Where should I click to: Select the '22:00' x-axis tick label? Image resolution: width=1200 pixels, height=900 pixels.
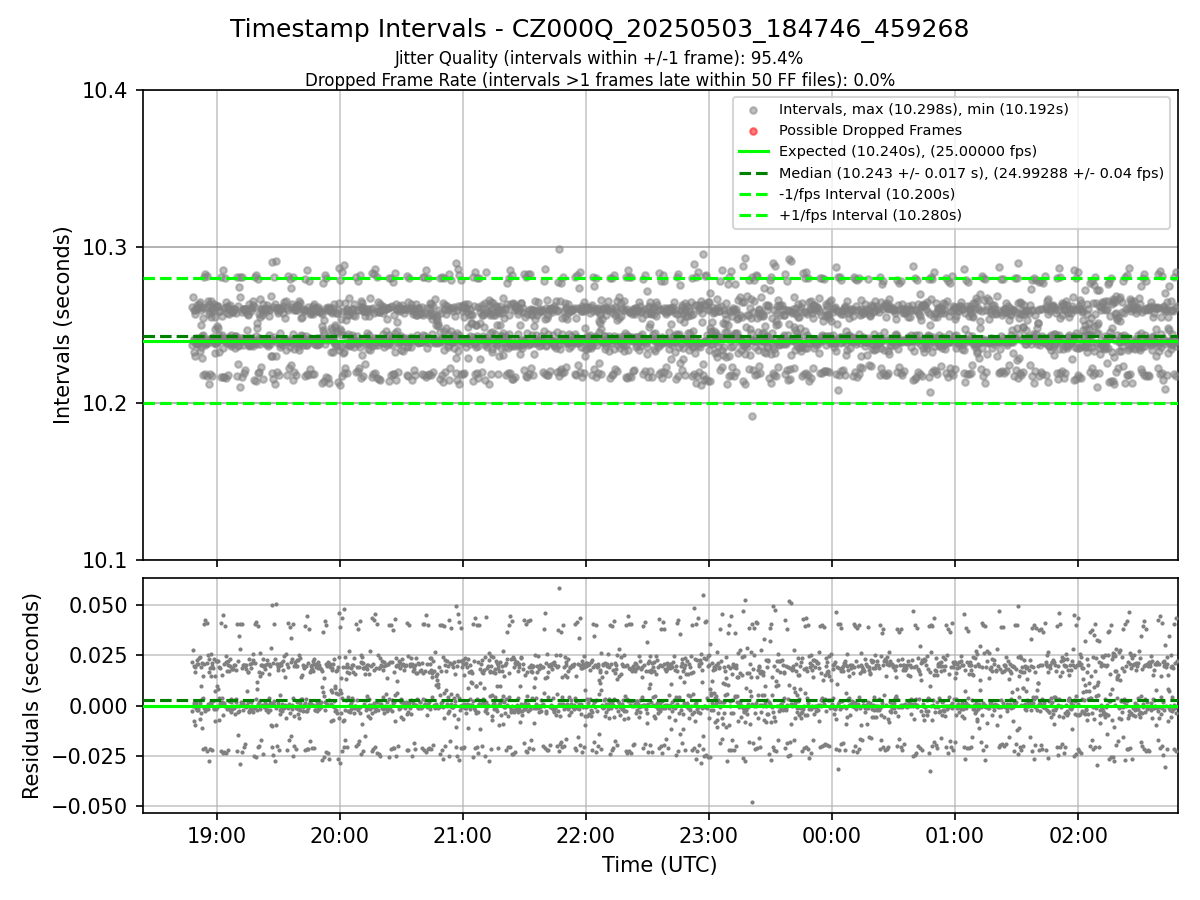(x=586, y=835)
